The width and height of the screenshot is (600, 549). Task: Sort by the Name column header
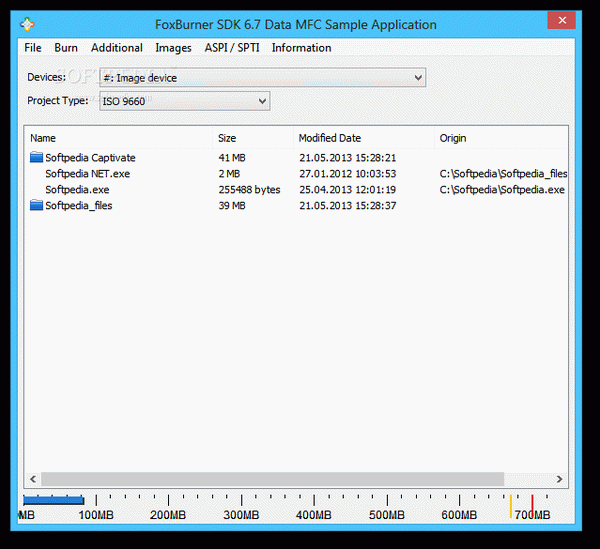point(43,138)
